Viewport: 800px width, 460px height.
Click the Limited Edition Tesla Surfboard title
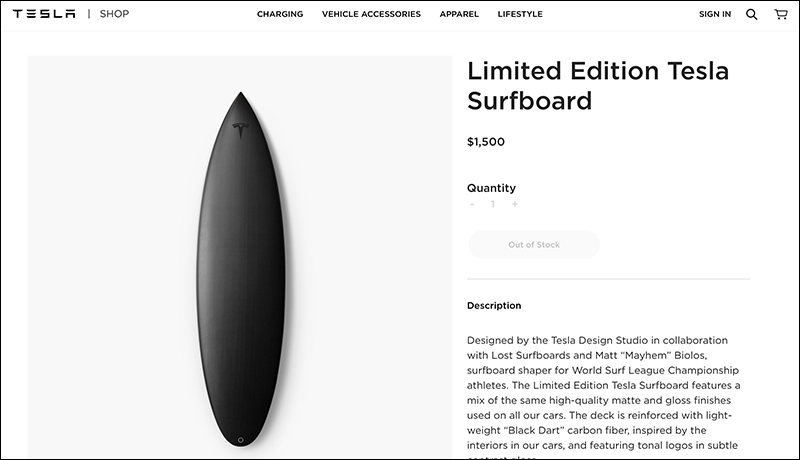coord(598,85)
